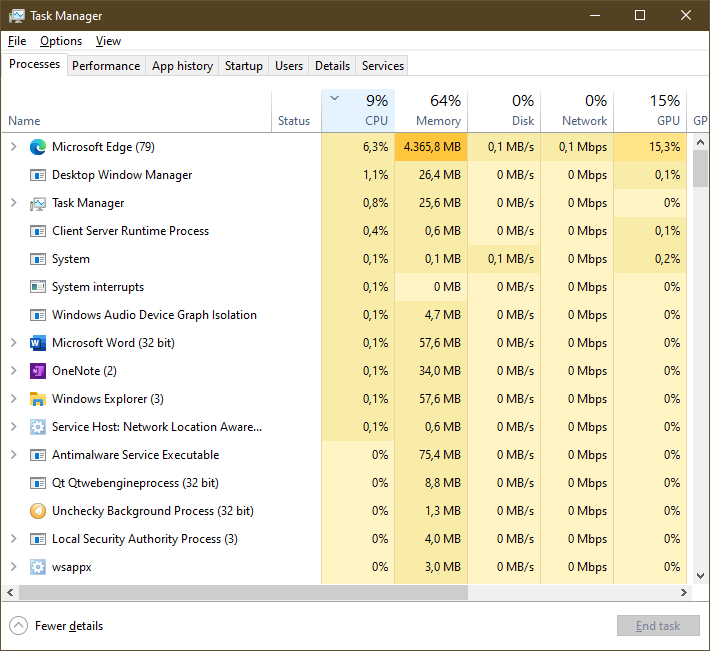Open the Options menu
This screenshot has width=710, height=651.
tap(61, 41)
